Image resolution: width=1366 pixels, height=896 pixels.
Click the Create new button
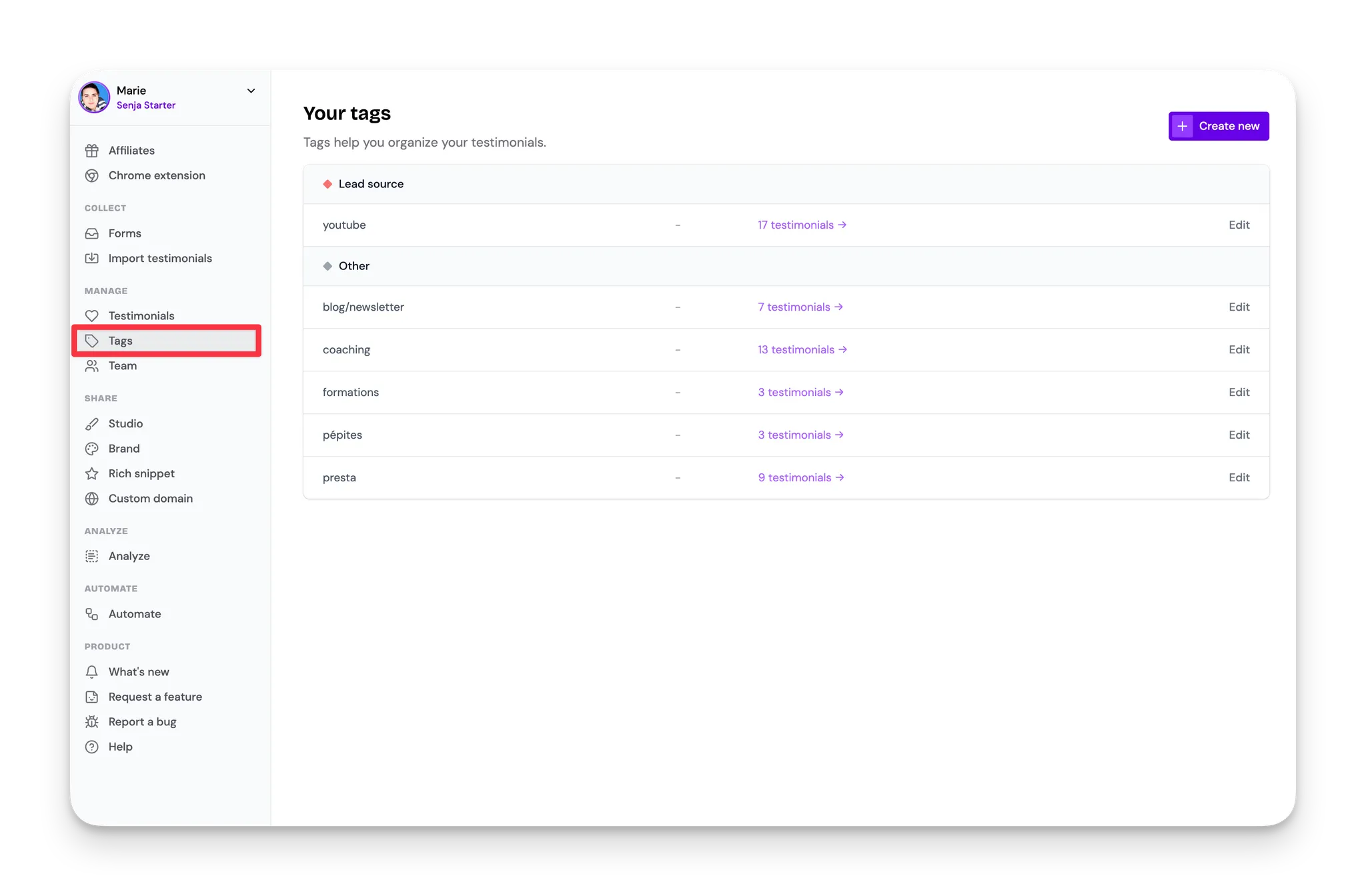click(1219, 126)
